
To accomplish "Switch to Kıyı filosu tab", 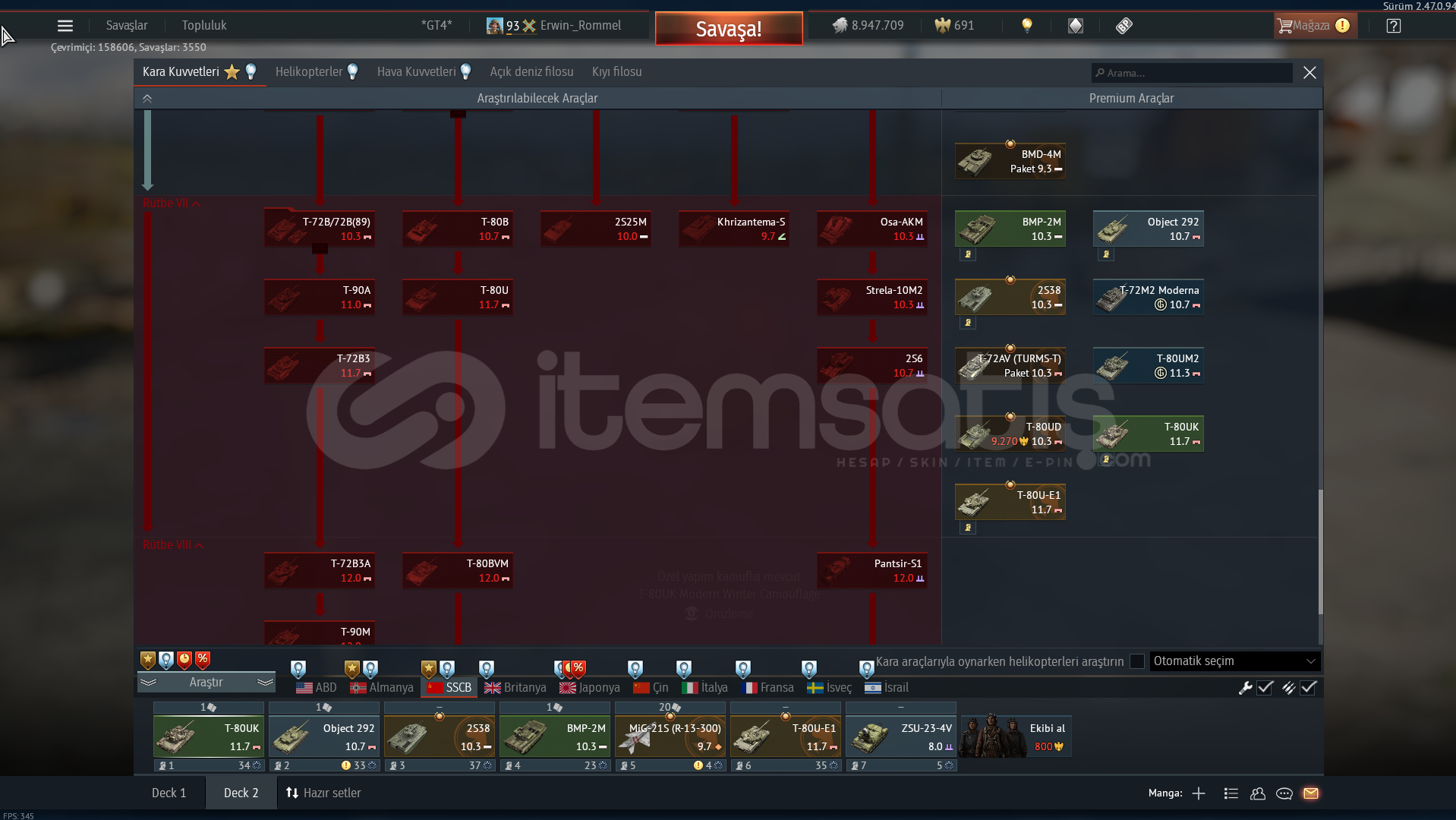I will pos(616,72).
